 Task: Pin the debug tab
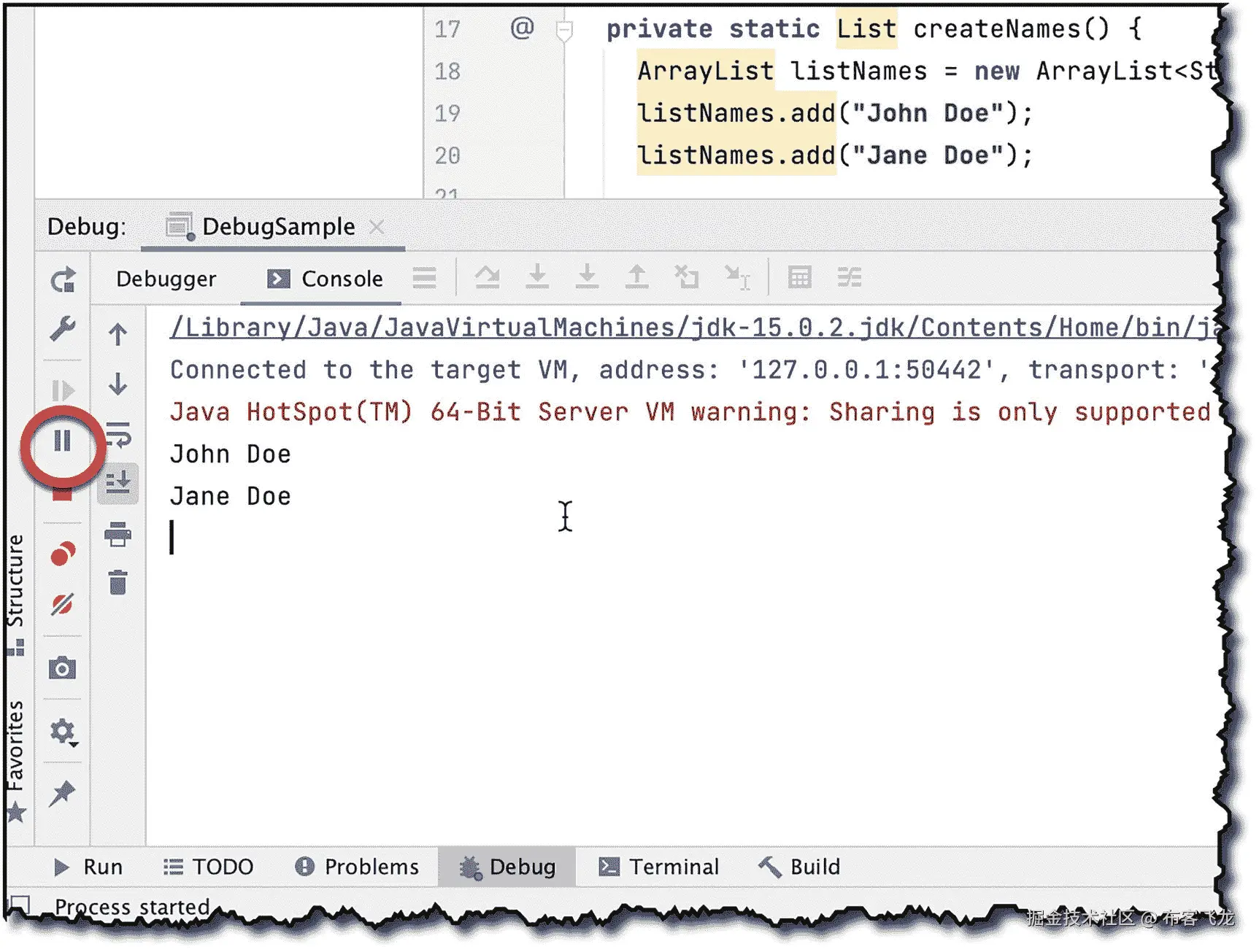point(62,794)
